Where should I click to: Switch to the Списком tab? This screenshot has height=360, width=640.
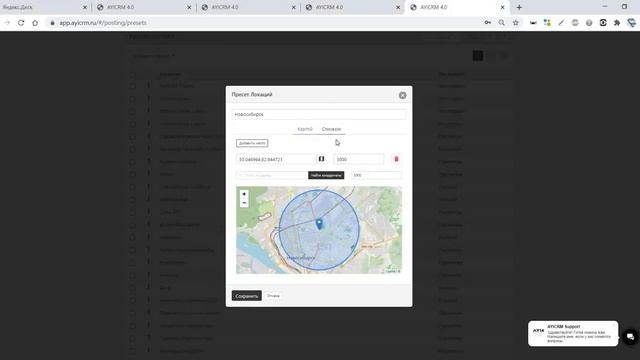pos(331,129)
